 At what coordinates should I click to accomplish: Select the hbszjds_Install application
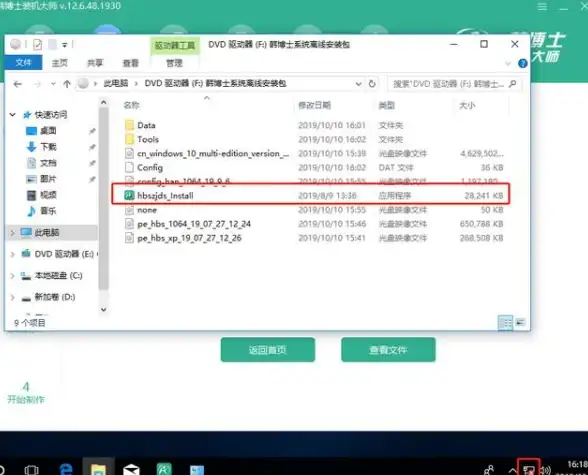click(x=165, y=196)
